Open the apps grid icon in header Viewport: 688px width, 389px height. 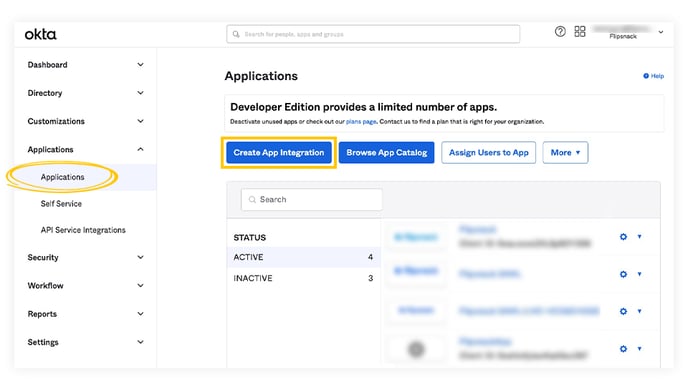pyautogui.click(x=580, y=32)
